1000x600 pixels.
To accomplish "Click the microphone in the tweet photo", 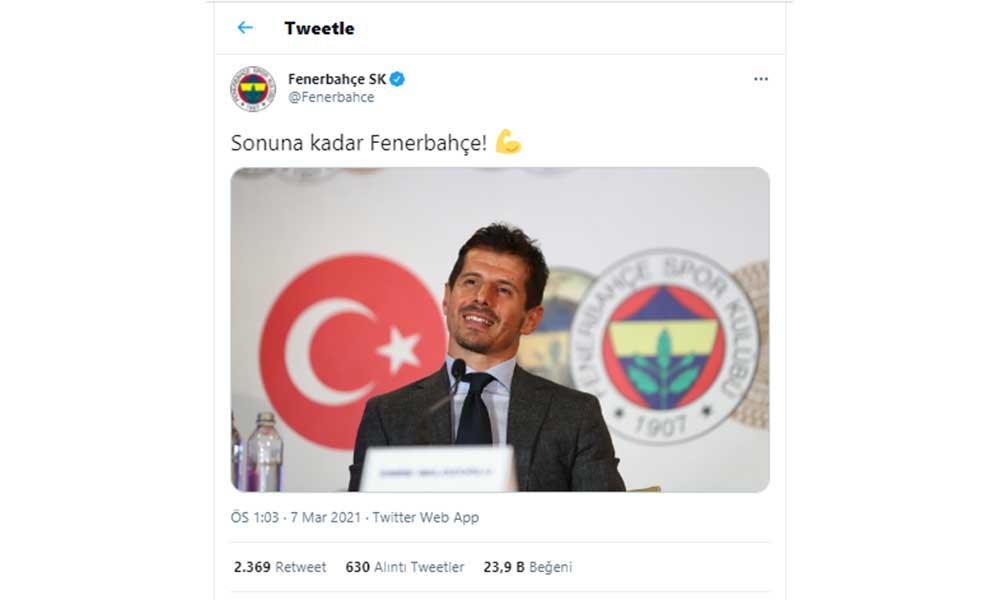I will (458, 372).
